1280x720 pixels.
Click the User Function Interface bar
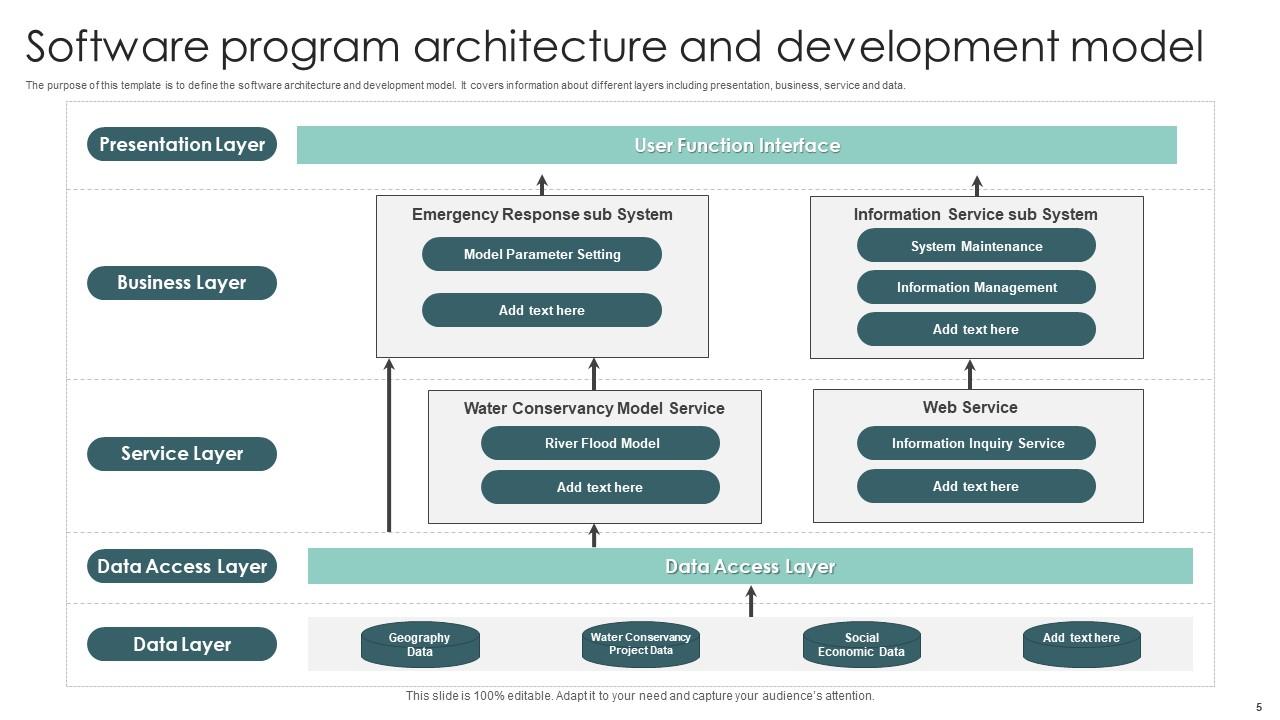[x=737, y=145]
